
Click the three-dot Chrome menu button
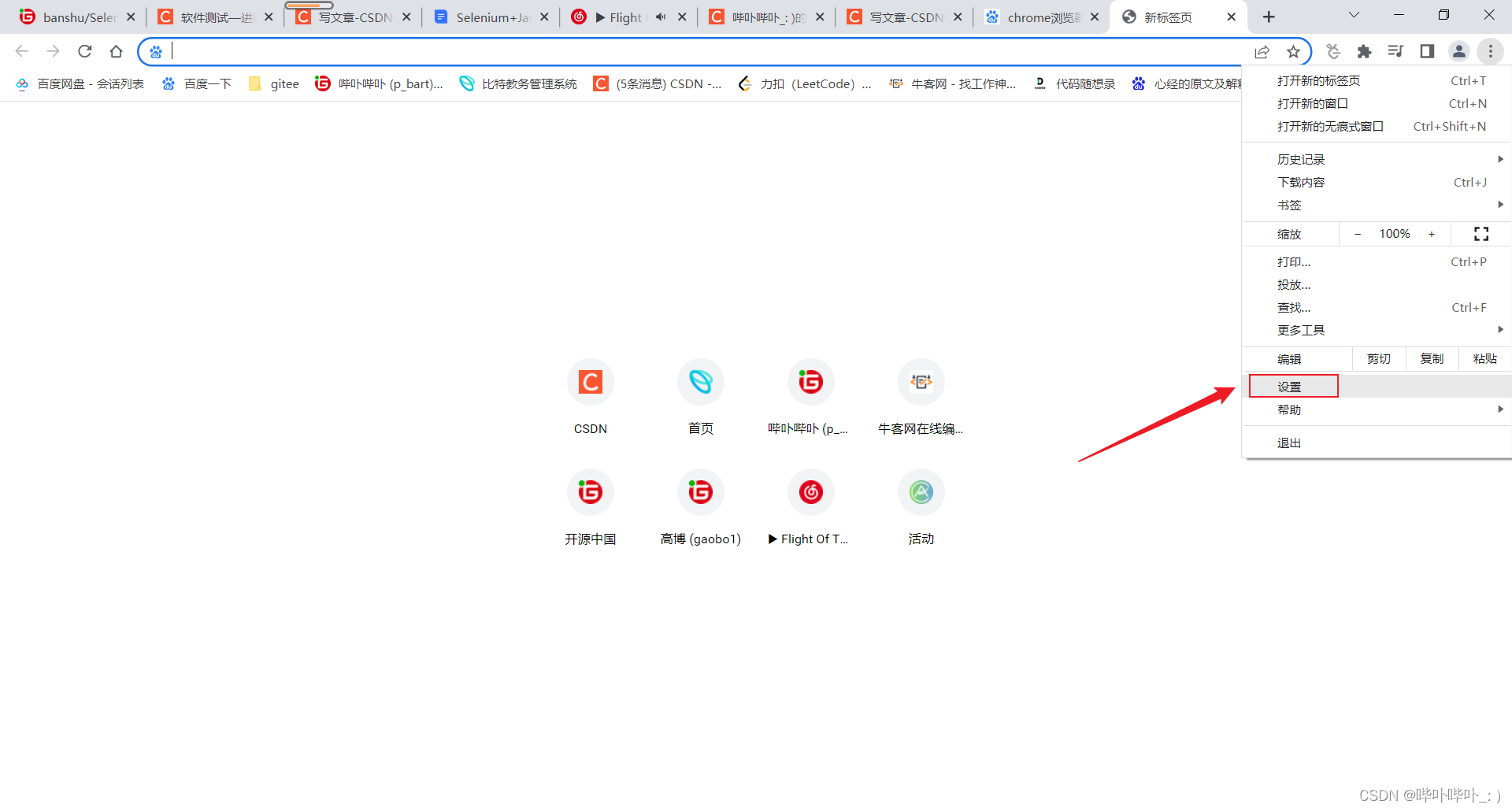(1490, 51)
